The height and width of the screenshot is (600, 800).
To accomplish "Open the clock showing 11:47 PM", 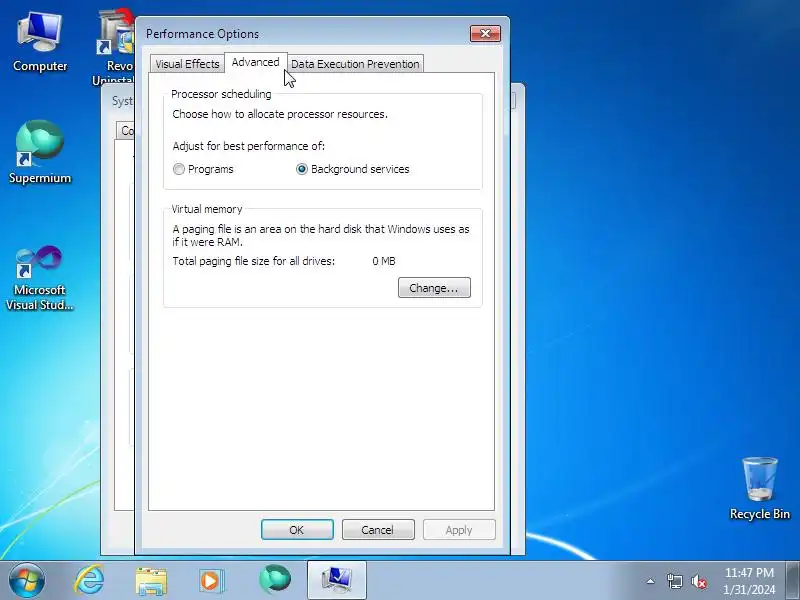I will point(749,581).
